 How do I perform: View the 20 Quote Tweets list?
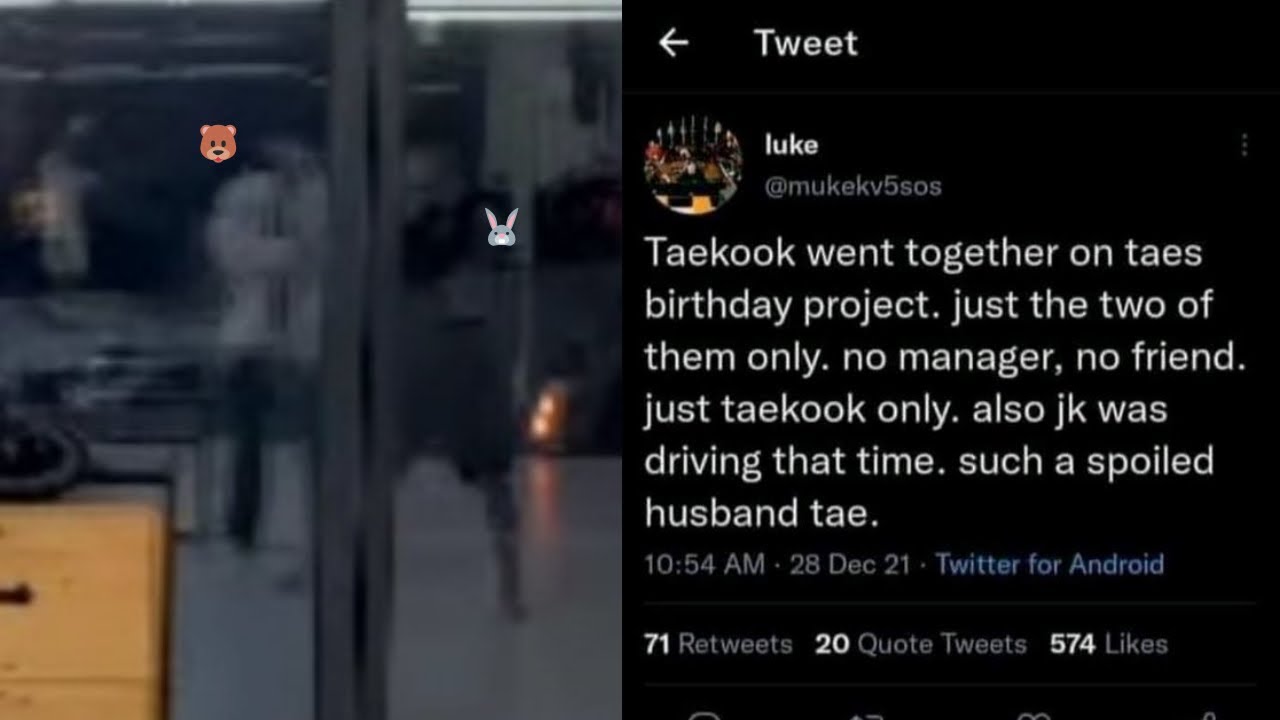921,644
